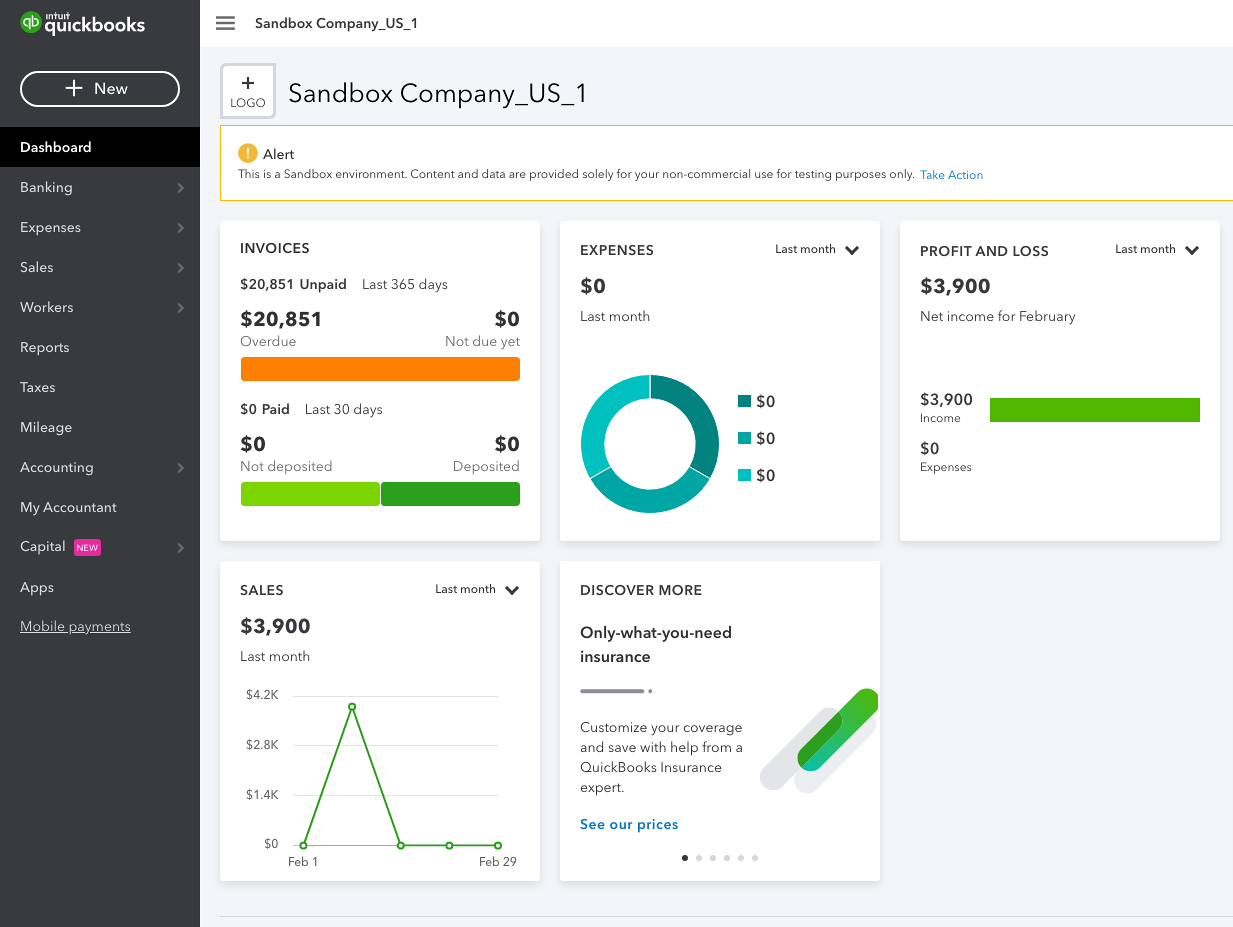
Task: Click the New button
Action: pyautogui.click(x=100, y=89)
